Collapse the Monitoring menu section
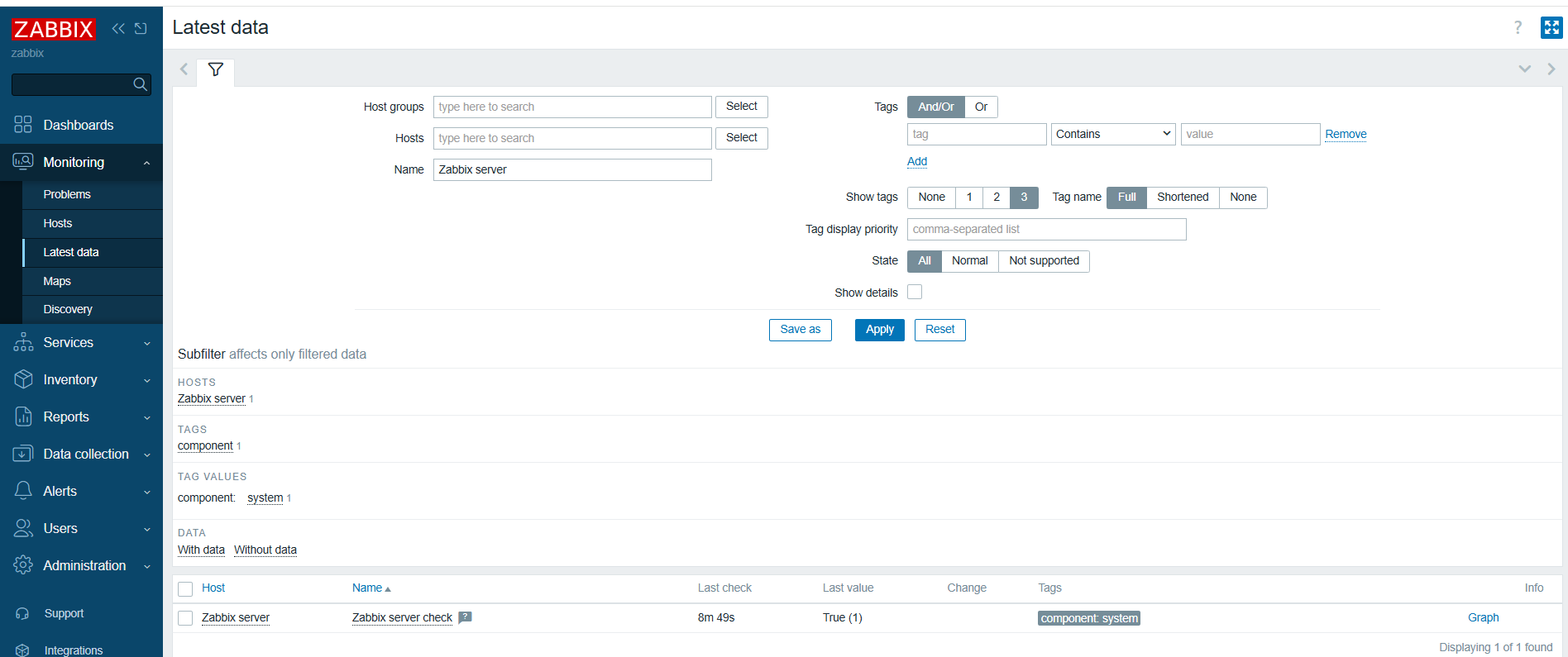This screenshot has height=657, width=1568. [x=146, y=163]
